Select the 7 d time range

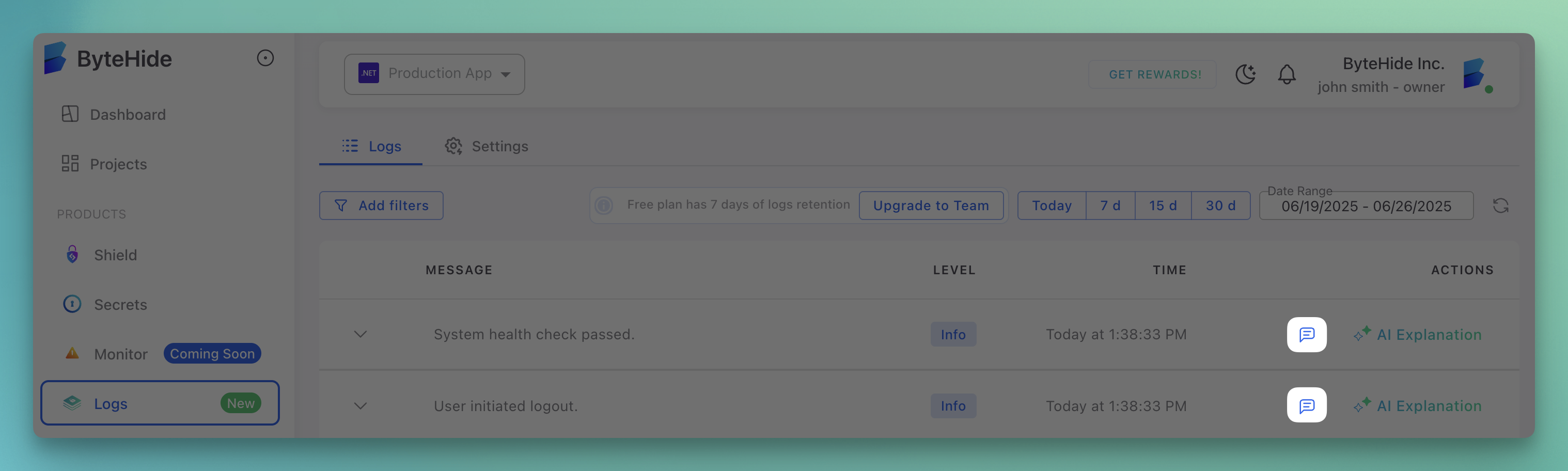(1110, 206)
